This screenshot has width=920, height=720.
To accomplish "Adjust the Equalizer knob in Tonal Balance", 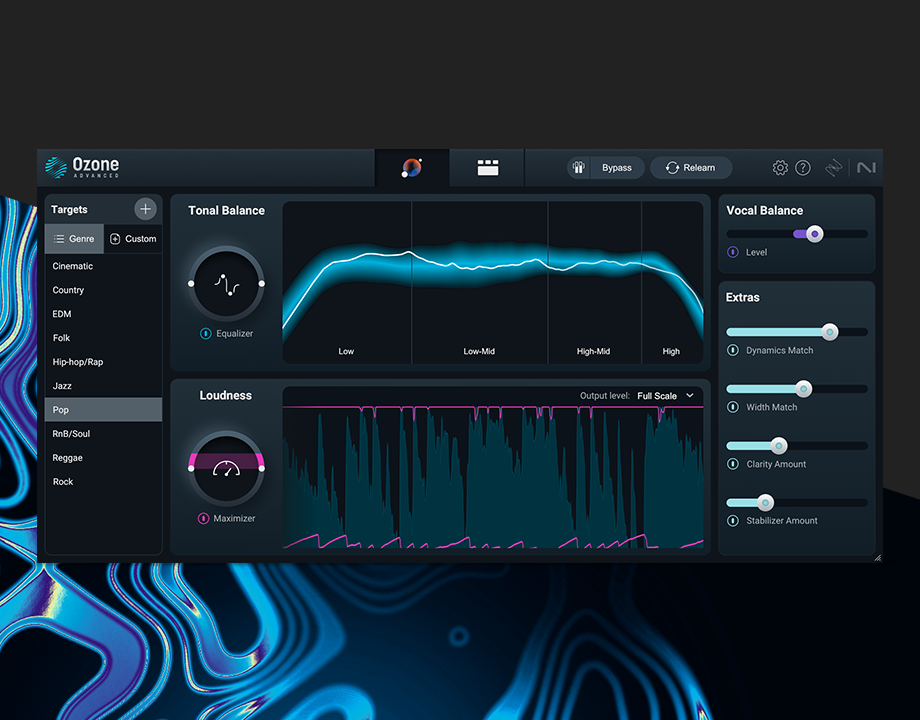I will pos(226,283).
